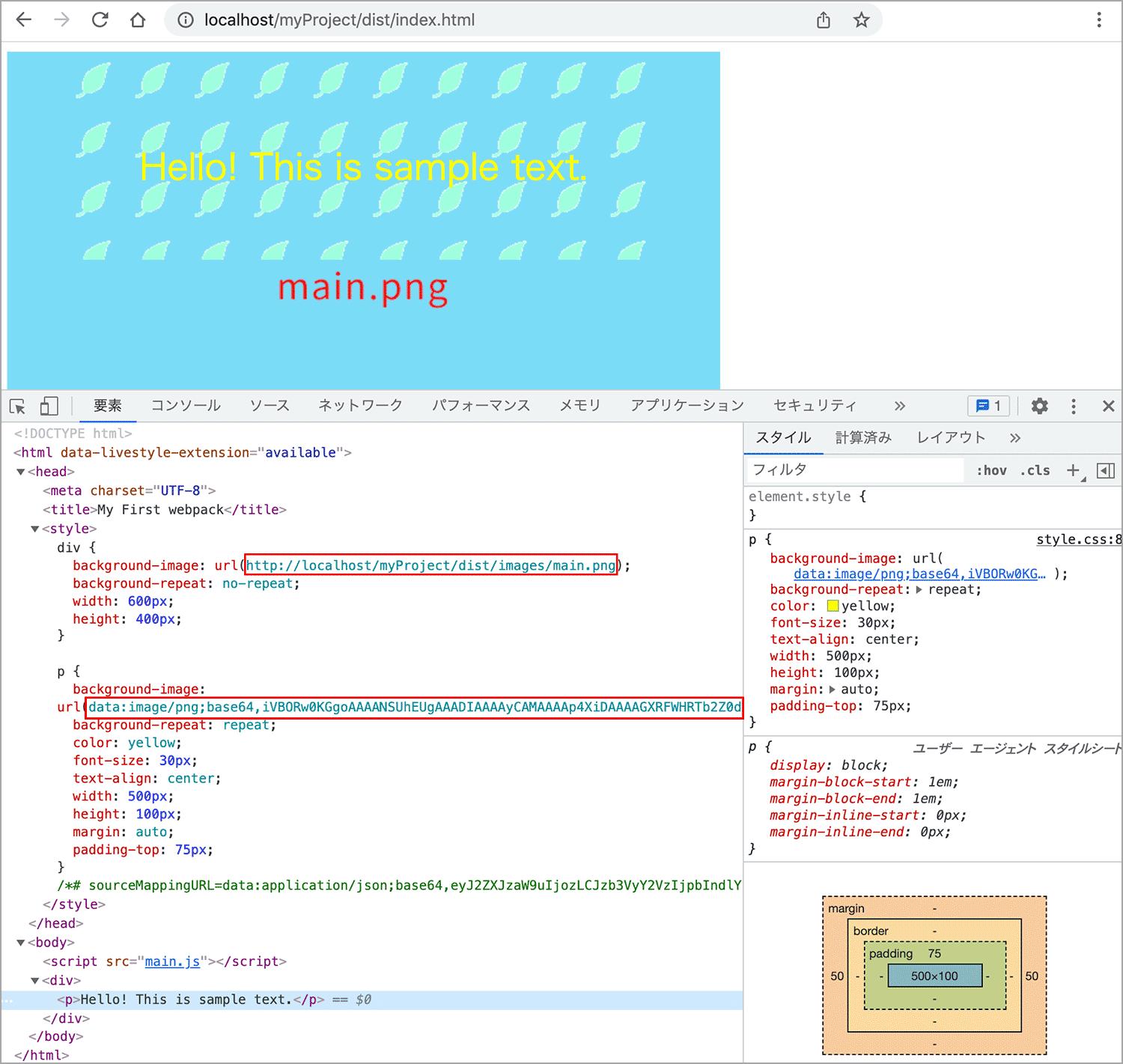Click the main.png URL in style text

tap(431, 565)
